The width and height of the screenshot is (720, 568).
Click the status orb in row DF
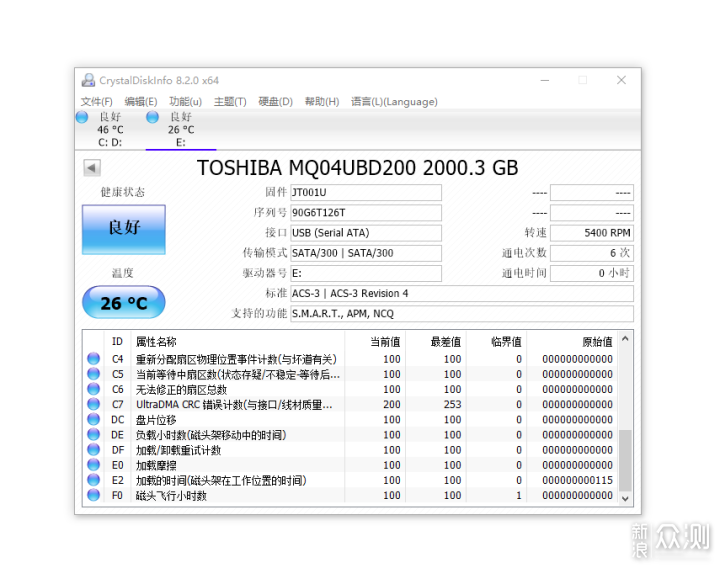[94, 450]
